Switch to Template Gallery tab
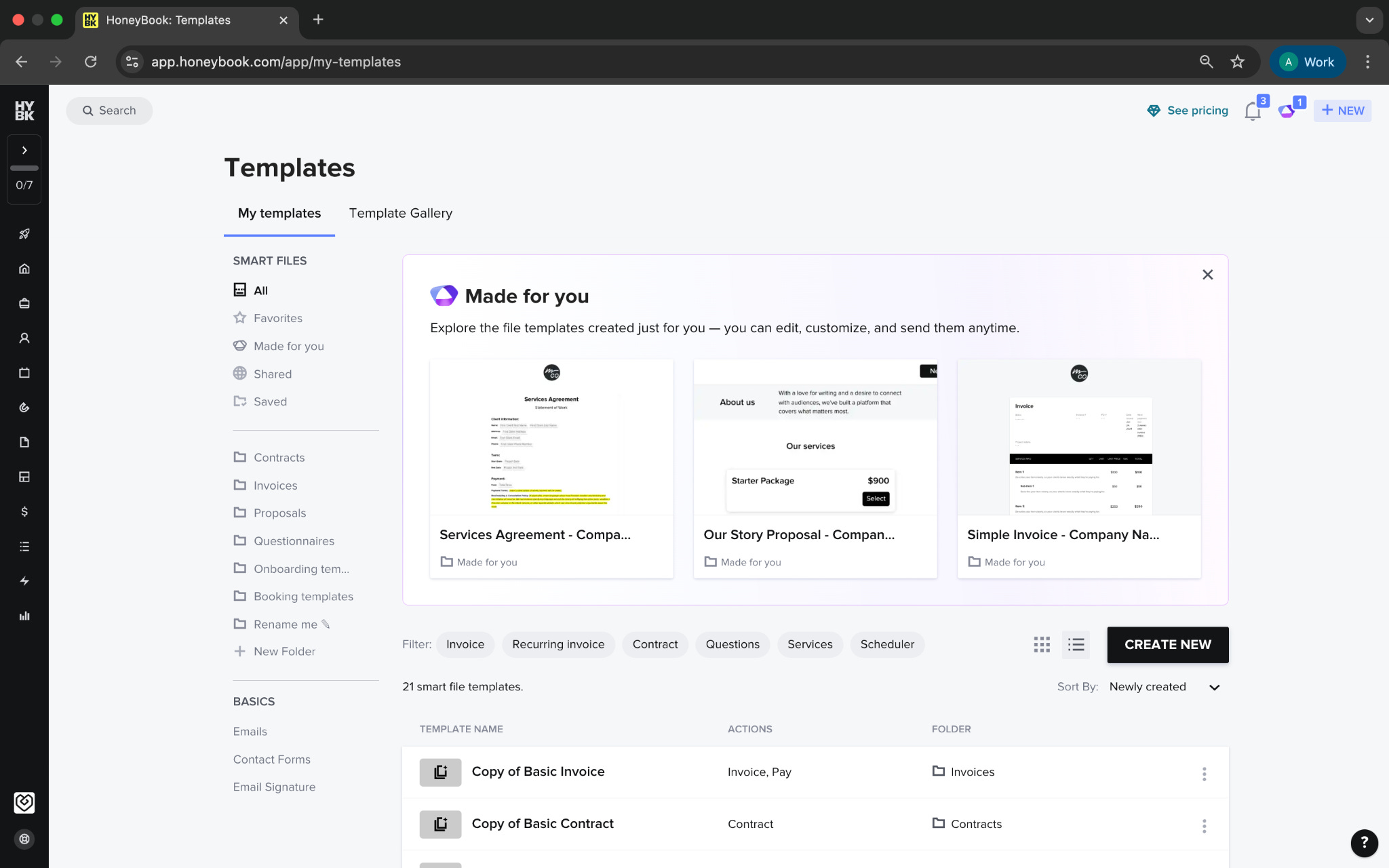 400,213
